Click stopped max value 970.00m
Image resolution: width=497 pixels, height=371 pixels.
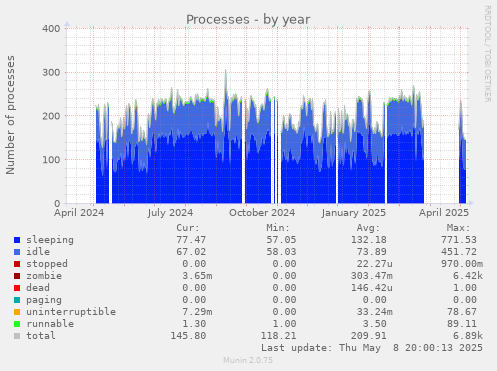coord(462,264)
